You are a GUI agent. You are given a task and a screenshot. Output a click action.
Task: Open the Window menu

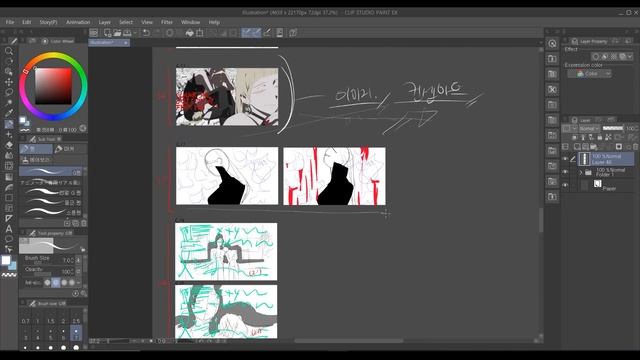[190, 22]
